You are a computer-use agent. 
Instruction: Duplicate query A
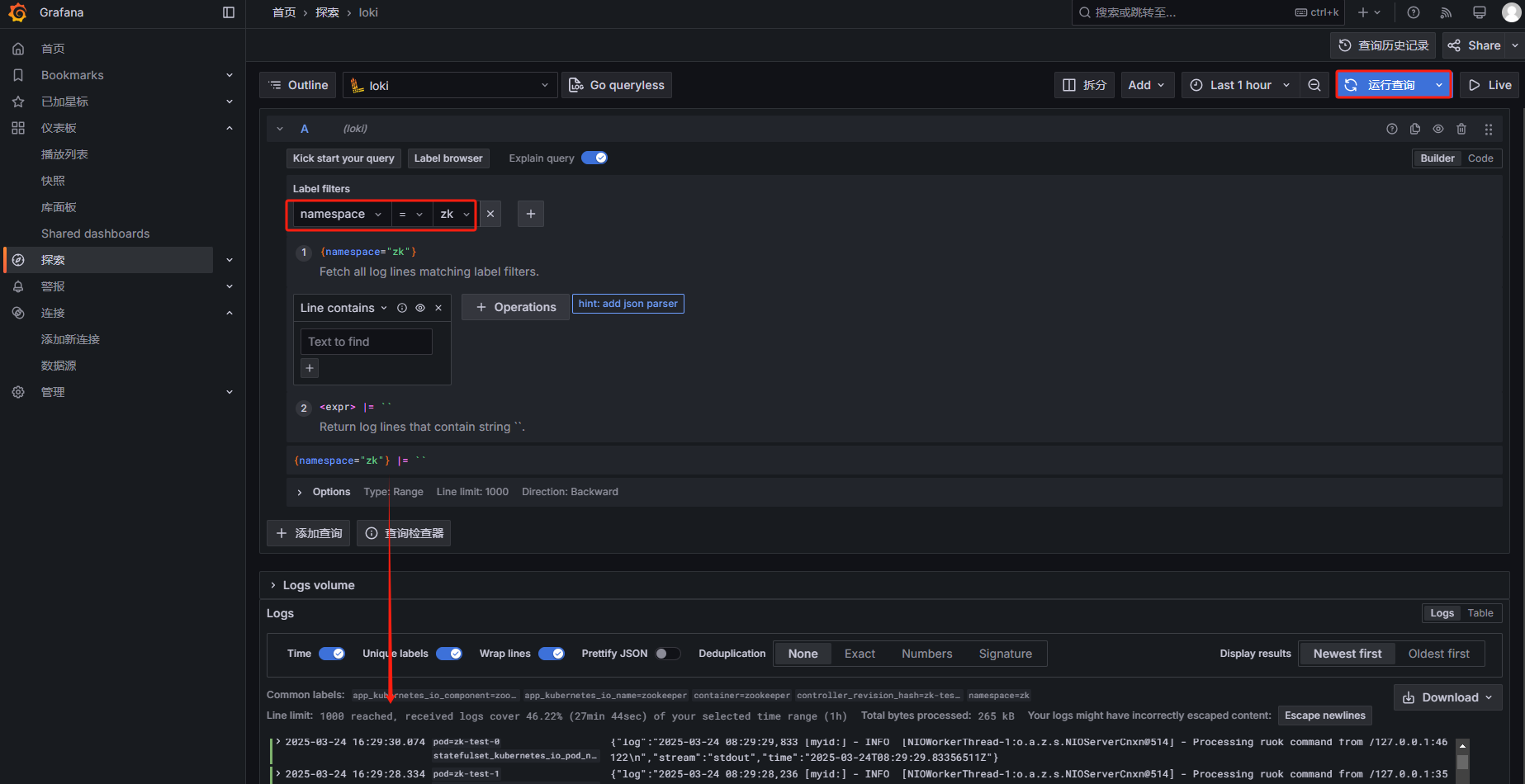pos(1415,129)
